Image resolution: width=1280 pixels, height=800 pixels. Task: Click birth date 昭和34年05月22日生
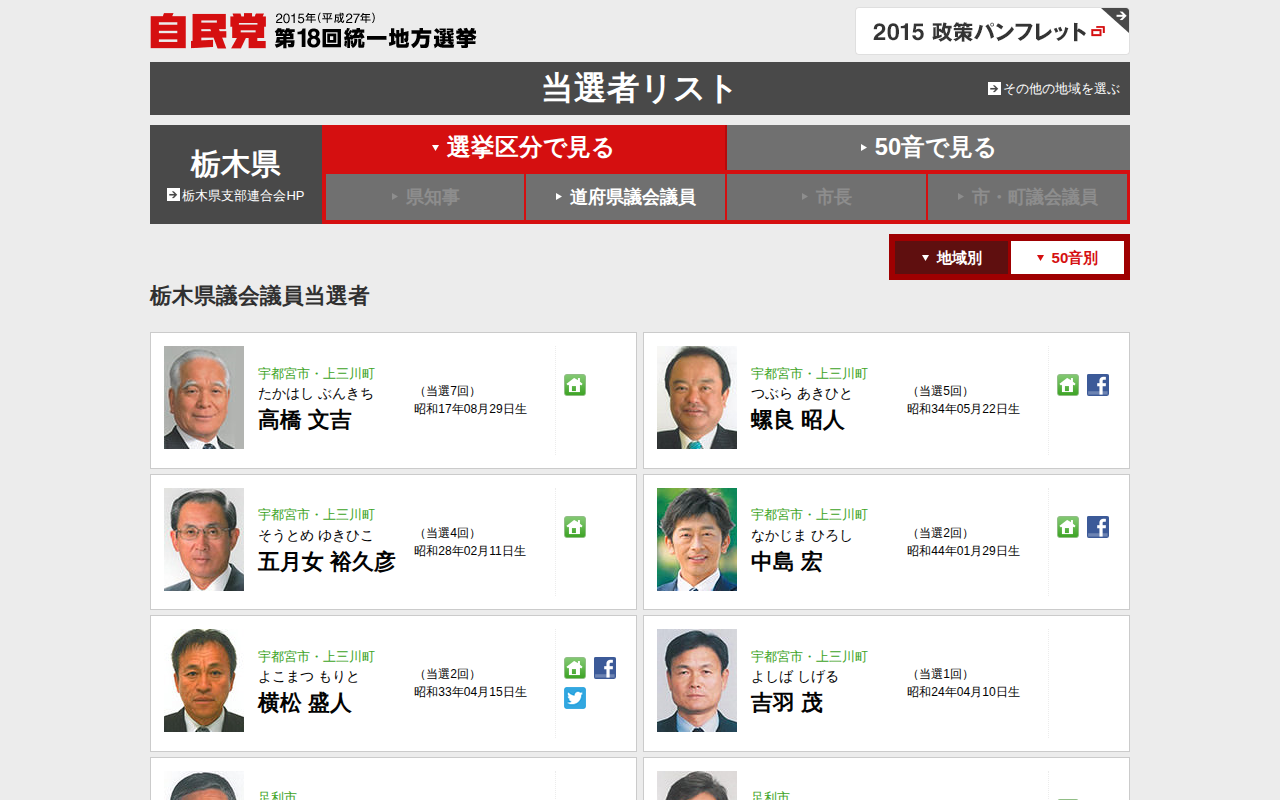pos(964,409)
